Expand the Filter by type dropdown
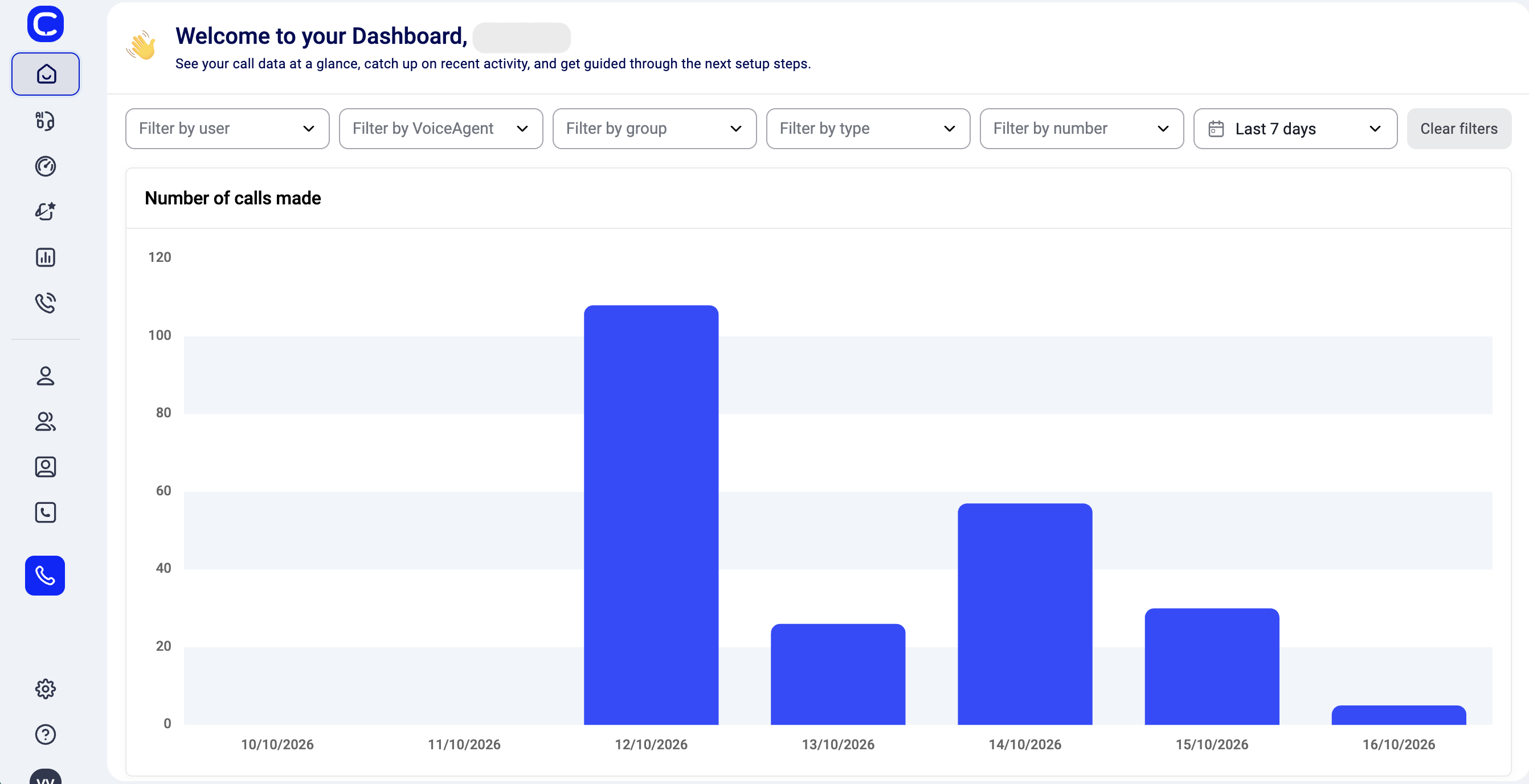The height and width of the screenshot is (784, 1529). coord(868,129)
